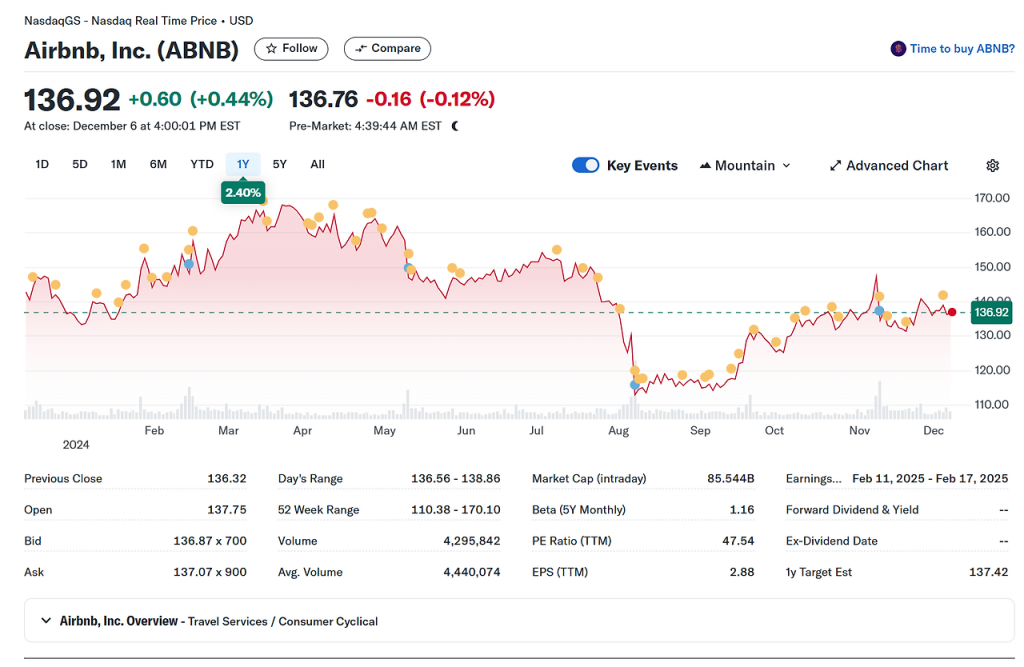This screenshot has height=667, width=1024.
Task: Click the closing price 136.92 headline
Action: click(72, 100)
